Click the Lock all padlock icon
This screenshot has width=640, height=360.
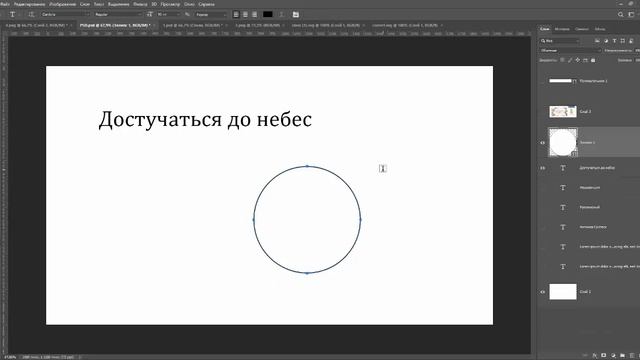(x=593, y=60)
